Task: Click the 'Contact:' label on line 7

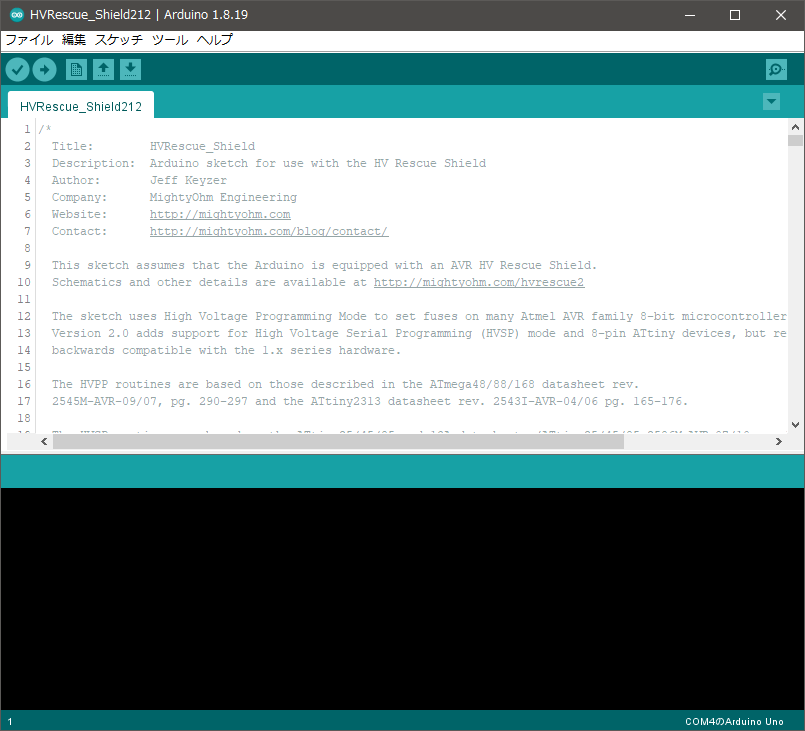Action: (79, 231)
